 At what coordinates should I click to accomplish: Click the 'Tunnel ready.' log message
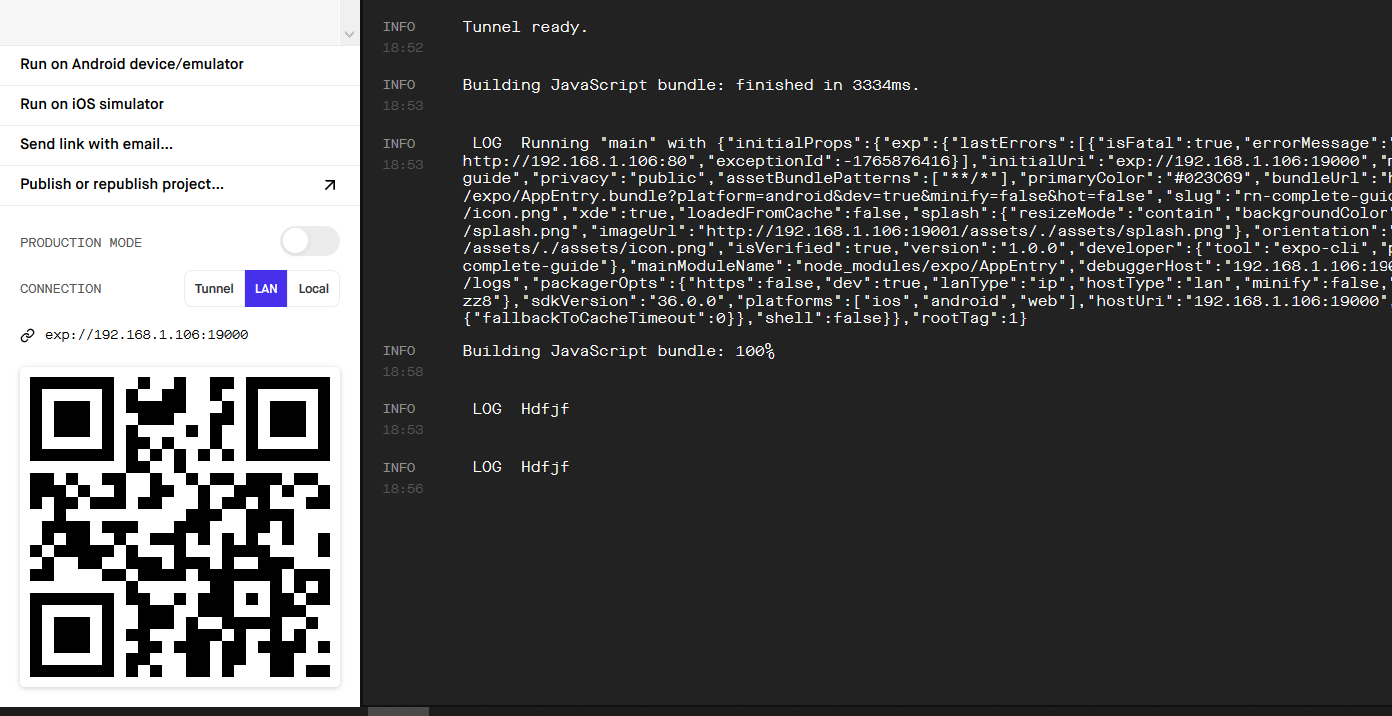pyautogui.click(x=525, y=27)
